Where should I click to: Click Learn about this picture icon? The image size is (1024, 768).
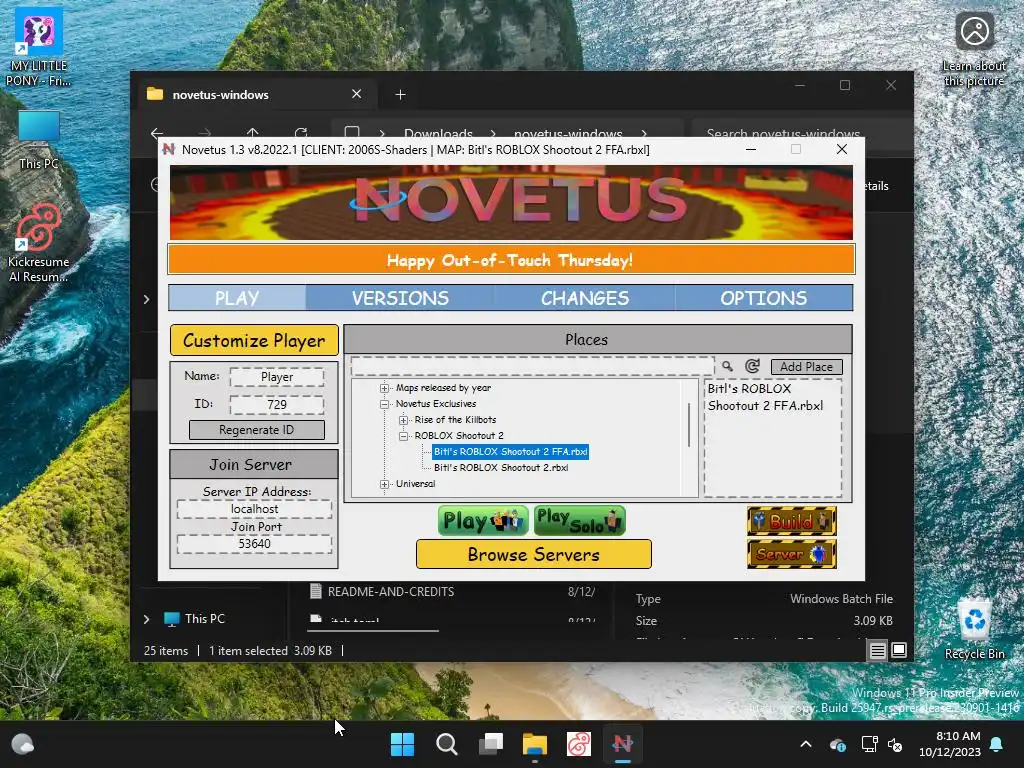pos(974,50)
